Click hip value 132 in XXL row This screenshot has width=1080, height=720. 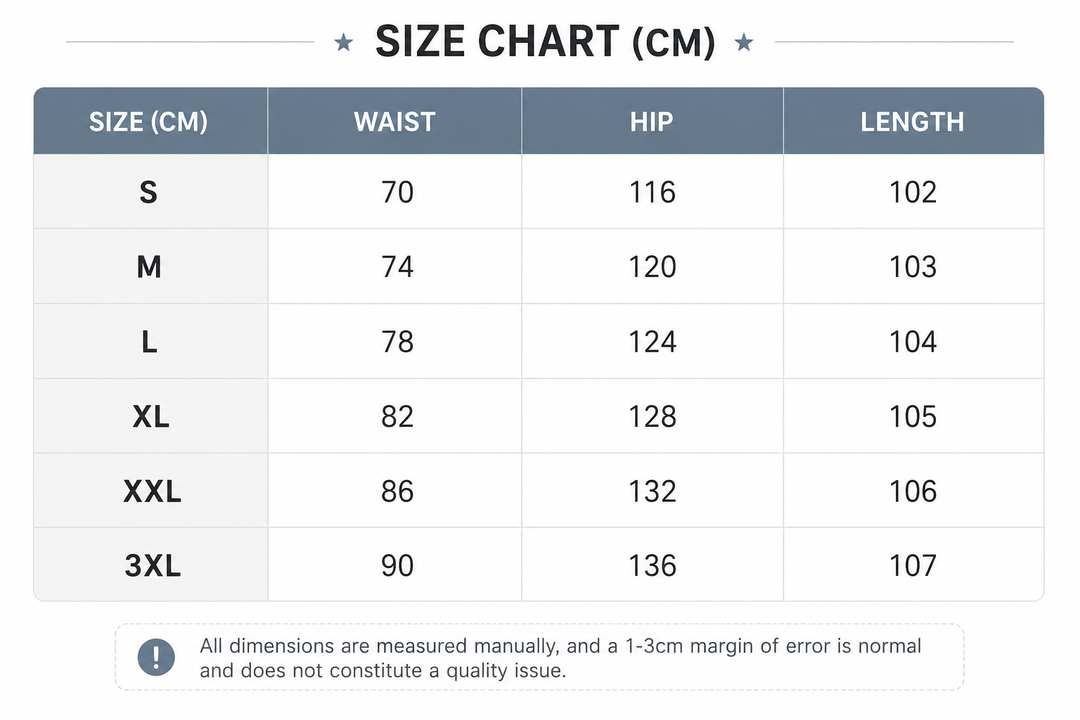coord(652,492)
